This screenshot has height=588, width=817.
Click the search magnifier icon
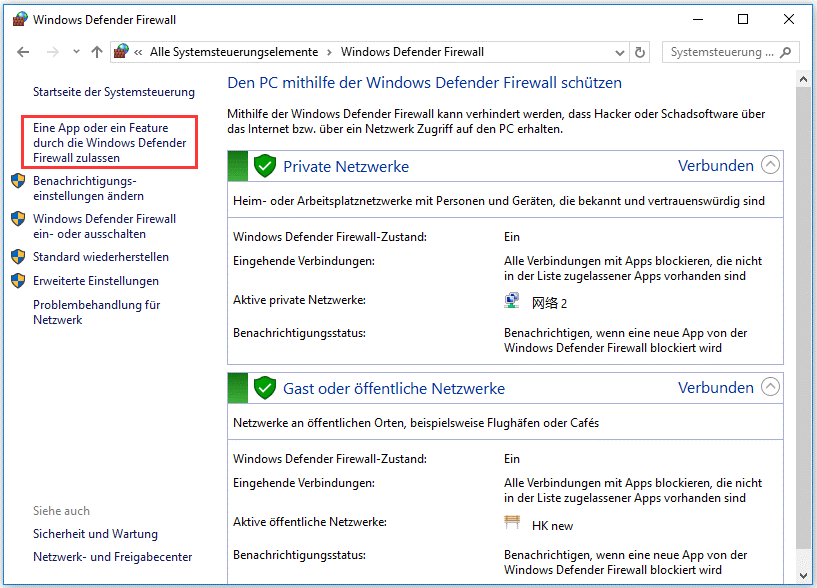pyautogui.click(x=786, y=52)
